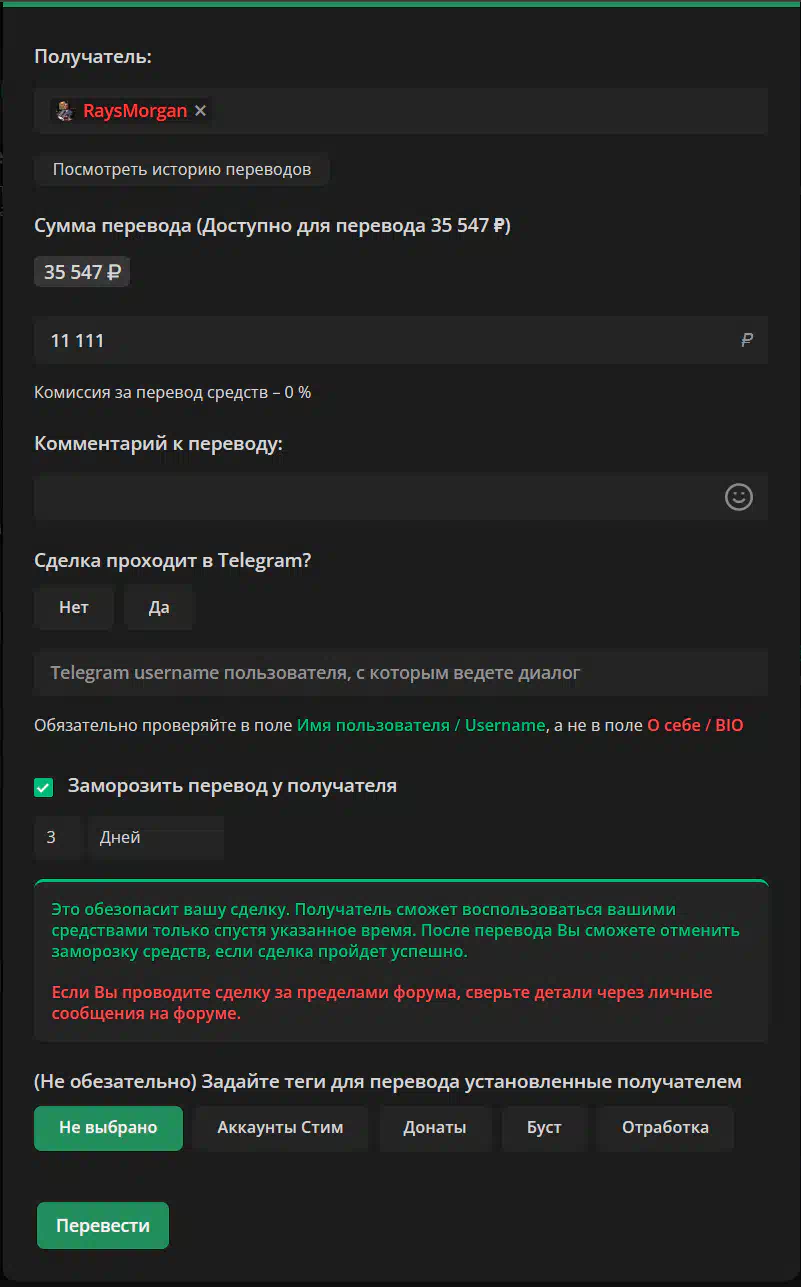Click the Telegram username input field
Image resolution: width=801 pixels, height=1287 pixels.
401,673
